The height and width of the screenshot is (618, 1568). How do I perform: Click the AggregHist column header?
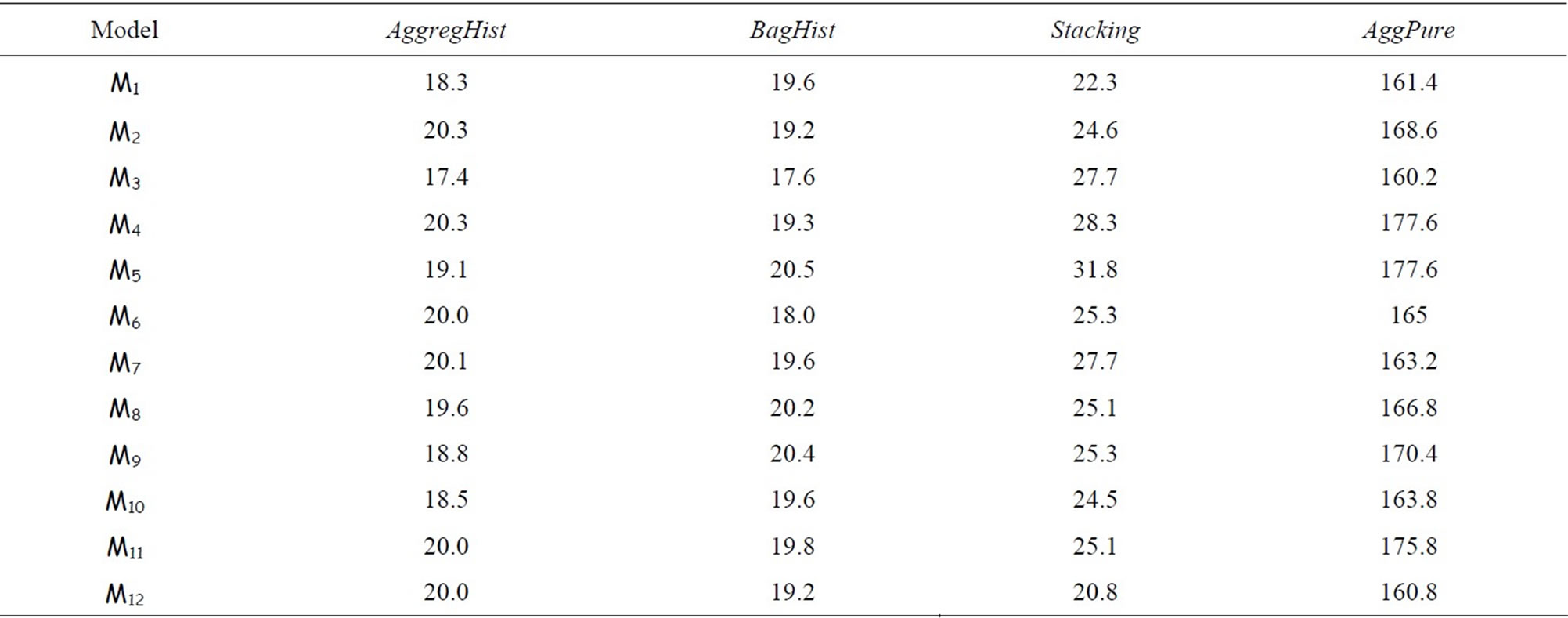[446, 31]
